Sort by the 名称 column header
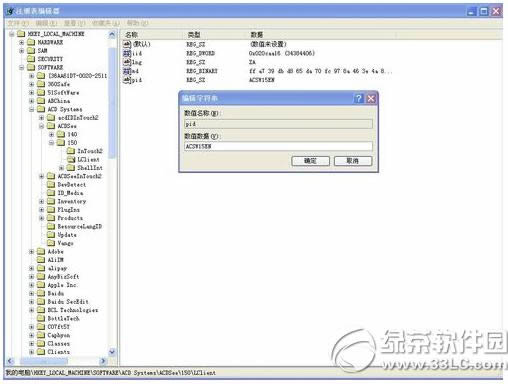The height and width of the screenshot is (384, 508). (x=131, y=35)
